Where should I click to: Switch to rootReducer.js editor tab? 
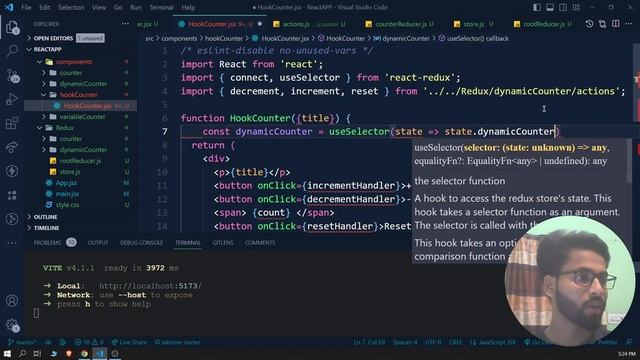click(x=544, y=24)
